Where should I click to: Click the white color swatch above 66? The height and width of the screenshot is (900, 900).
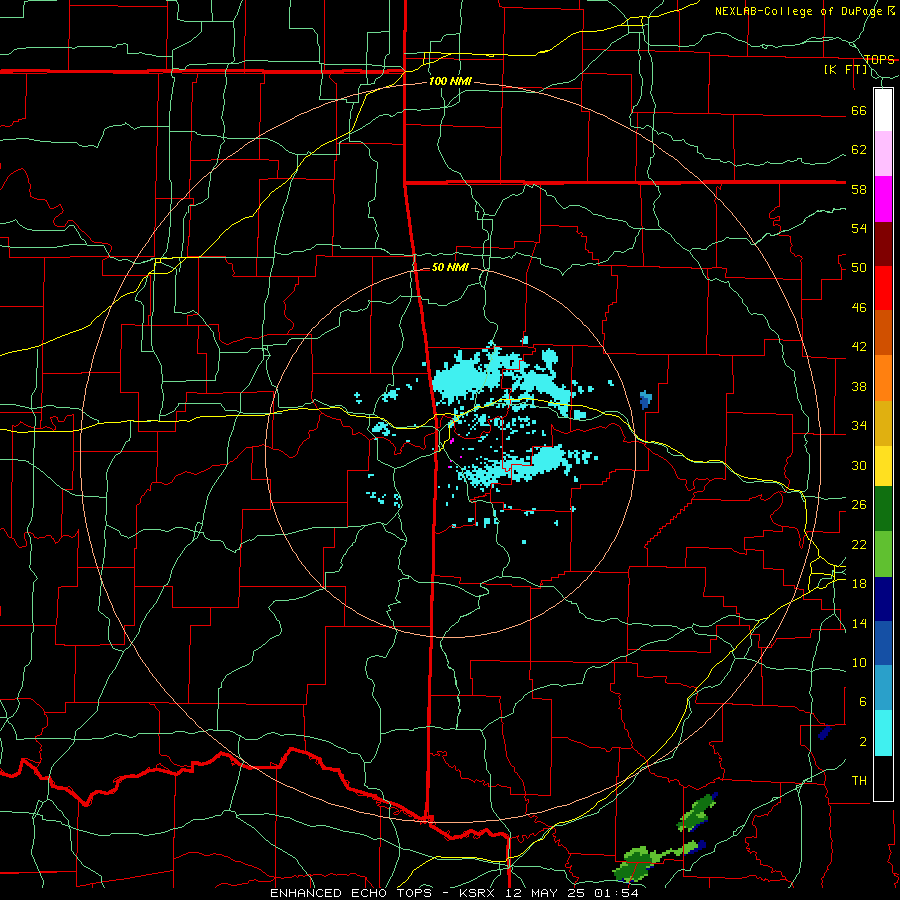(x=883, y=110)
